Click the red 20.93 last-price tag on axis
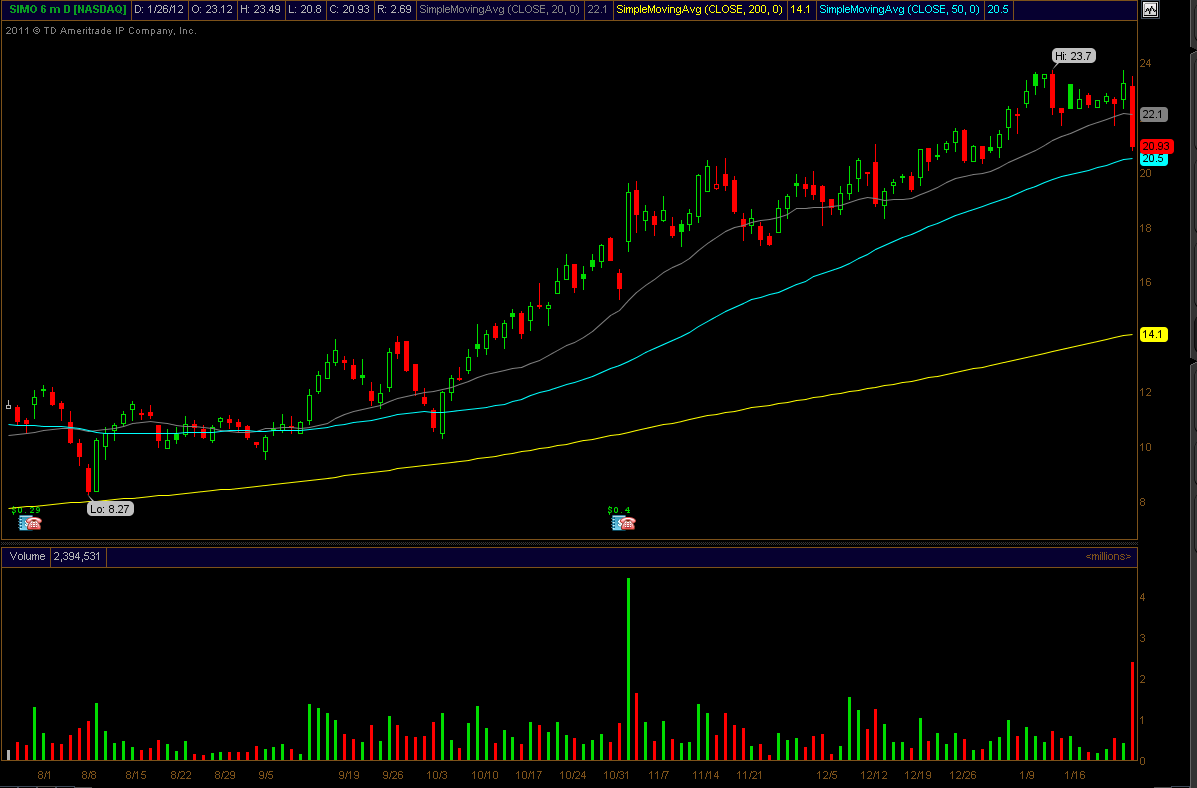 click(x=1156, y=146)
